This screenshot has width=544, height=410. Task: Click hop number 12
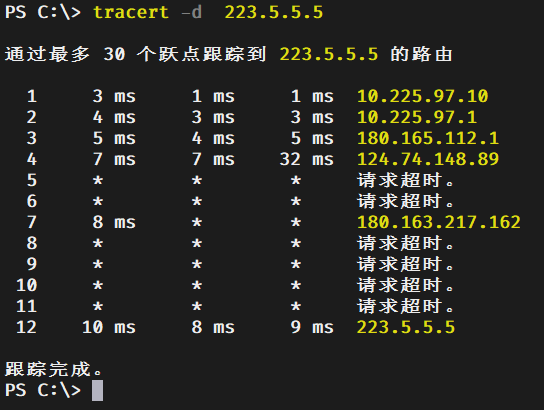pyautogui.click(x=26, y=327)
